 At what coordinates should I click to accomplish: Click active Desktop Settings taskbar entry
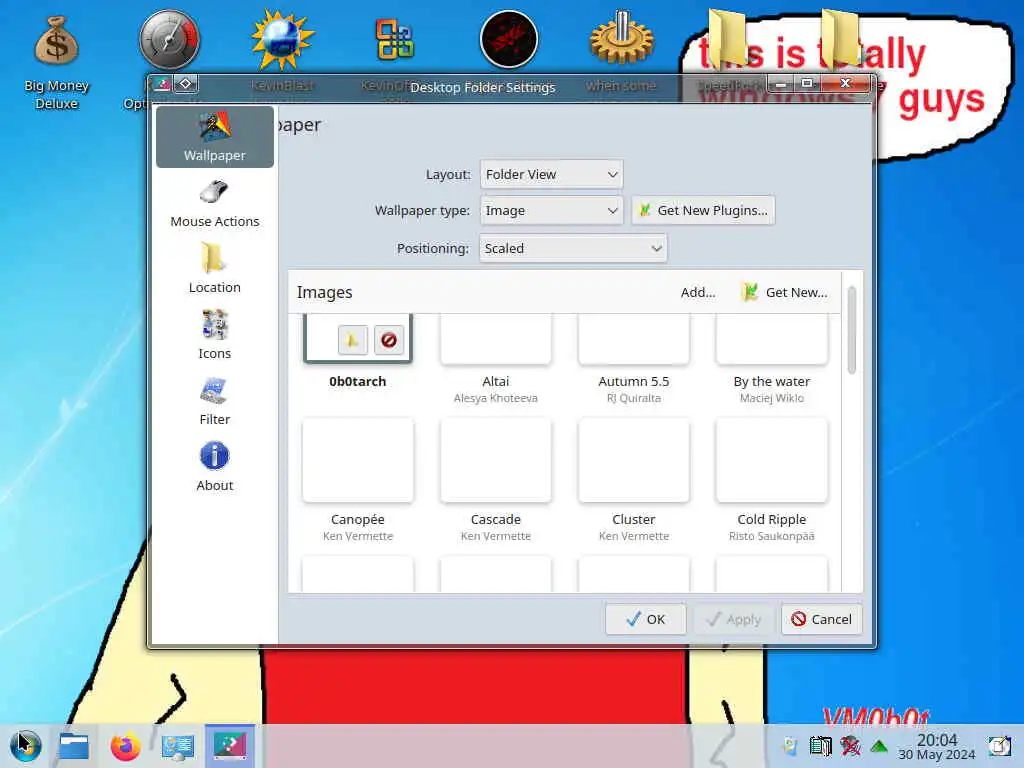pyautogui.click(x=230, y=746)
